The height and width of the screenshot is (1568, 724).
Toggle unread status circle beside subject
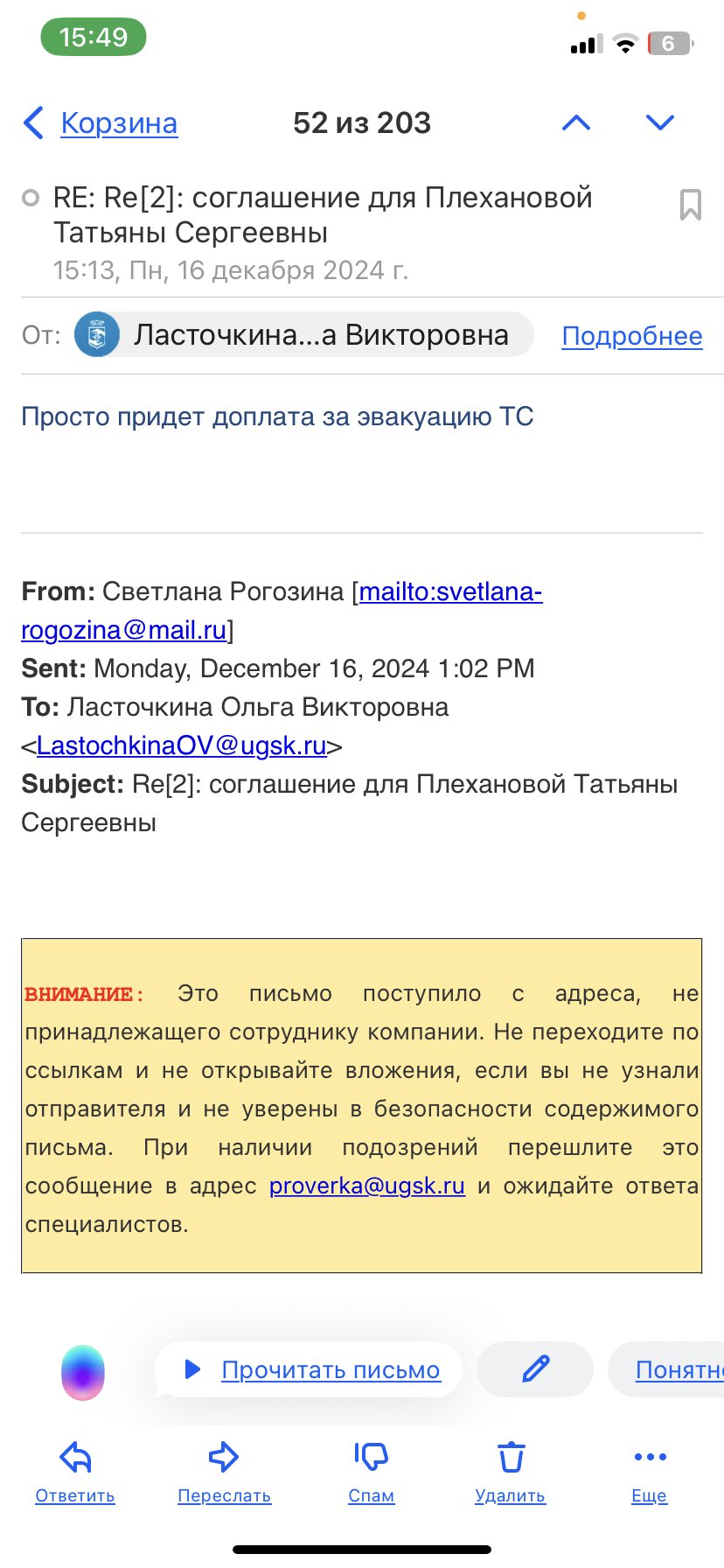coord(31,198)
